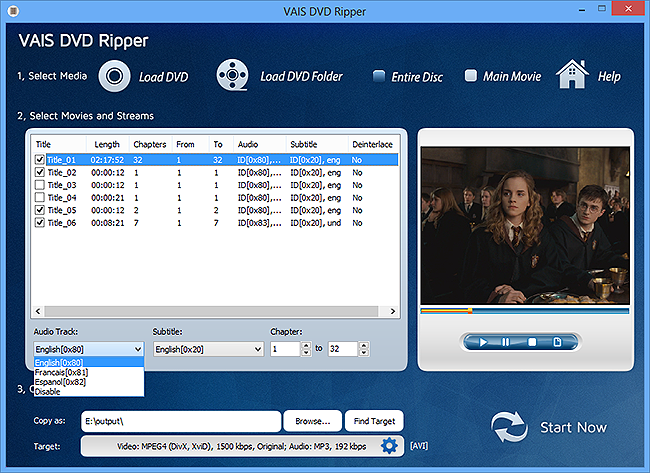Click the Start Now label

[573, 427]
